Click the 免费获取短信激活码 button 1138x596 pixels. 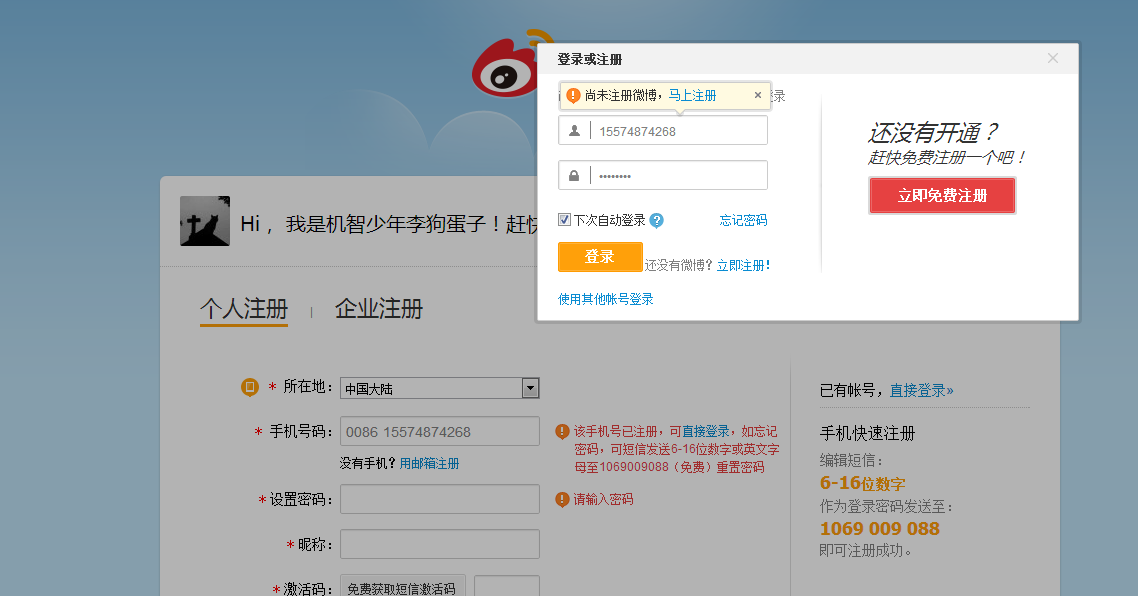click(402, 586)
